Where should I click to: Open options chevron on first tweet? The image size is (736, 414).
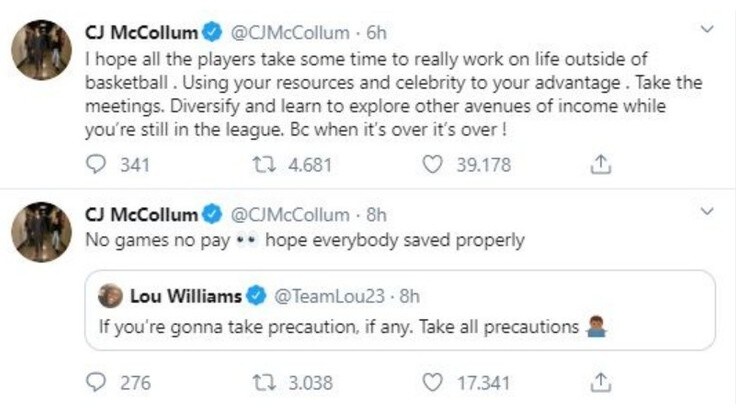(x=707, y=29)
